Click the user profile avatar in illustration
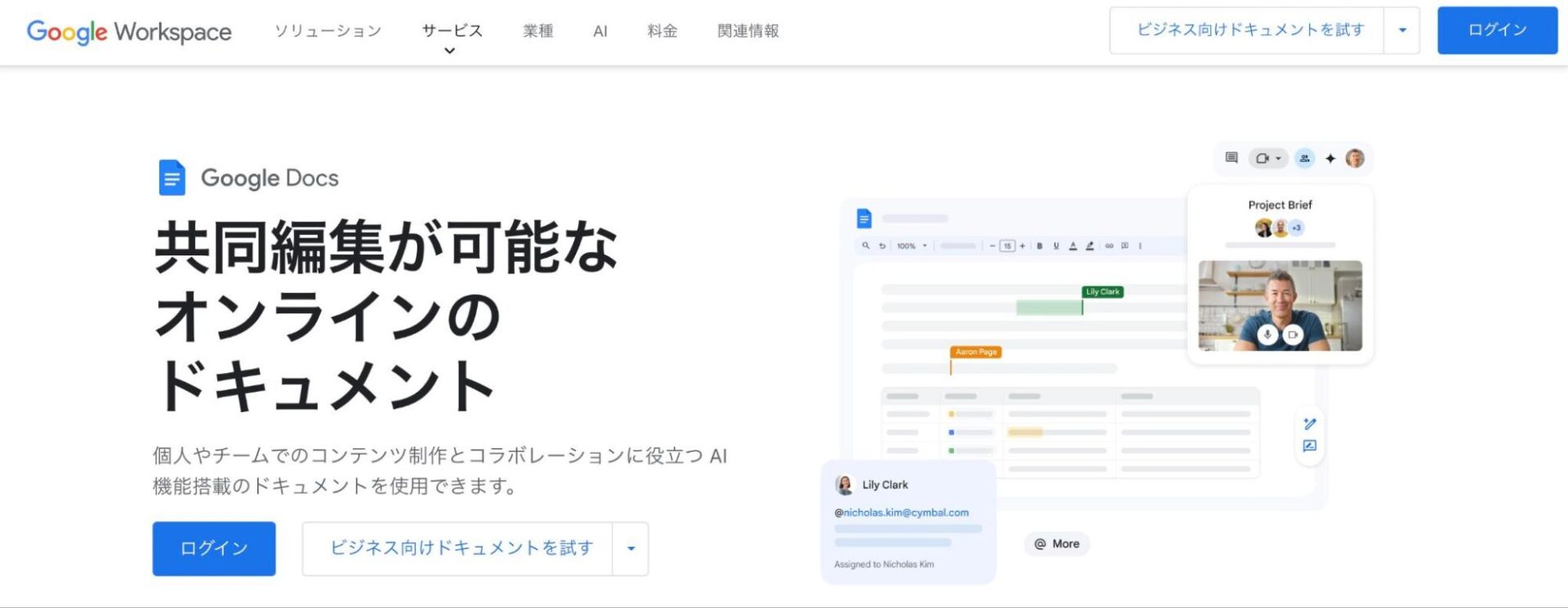Viewport: 1568px width, 608px height. [x=1355, y=158]
